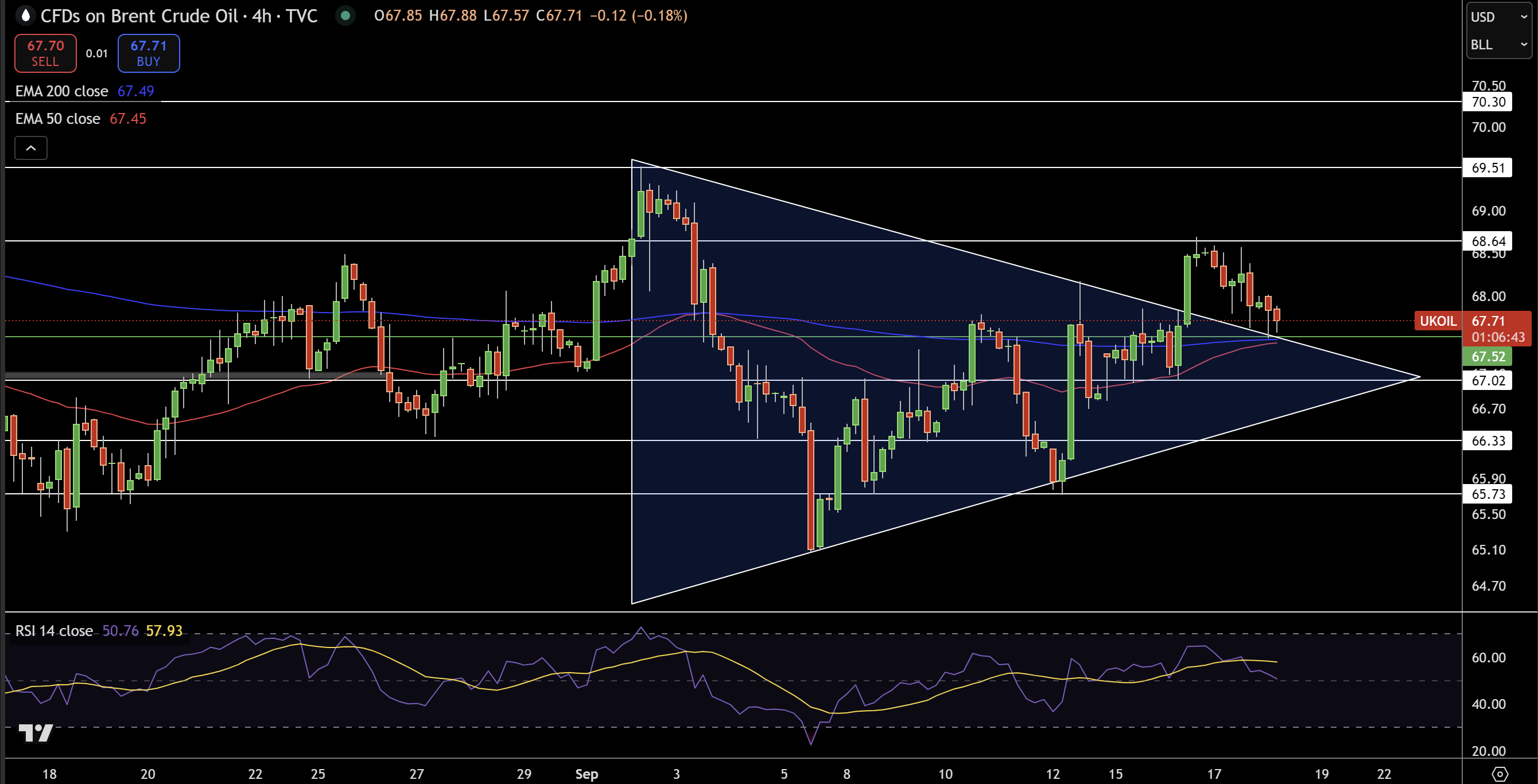The image size is (1538, 784).
Task: Click the 64.70 price scale label
Action: coord(1488,586)
